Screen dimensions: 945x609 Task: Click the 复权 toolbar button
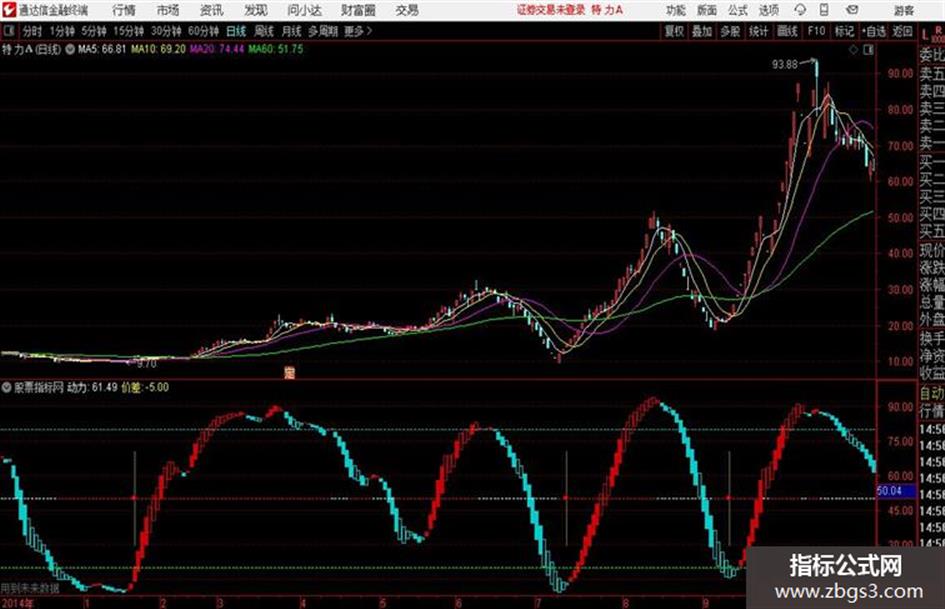click(674, 31)
